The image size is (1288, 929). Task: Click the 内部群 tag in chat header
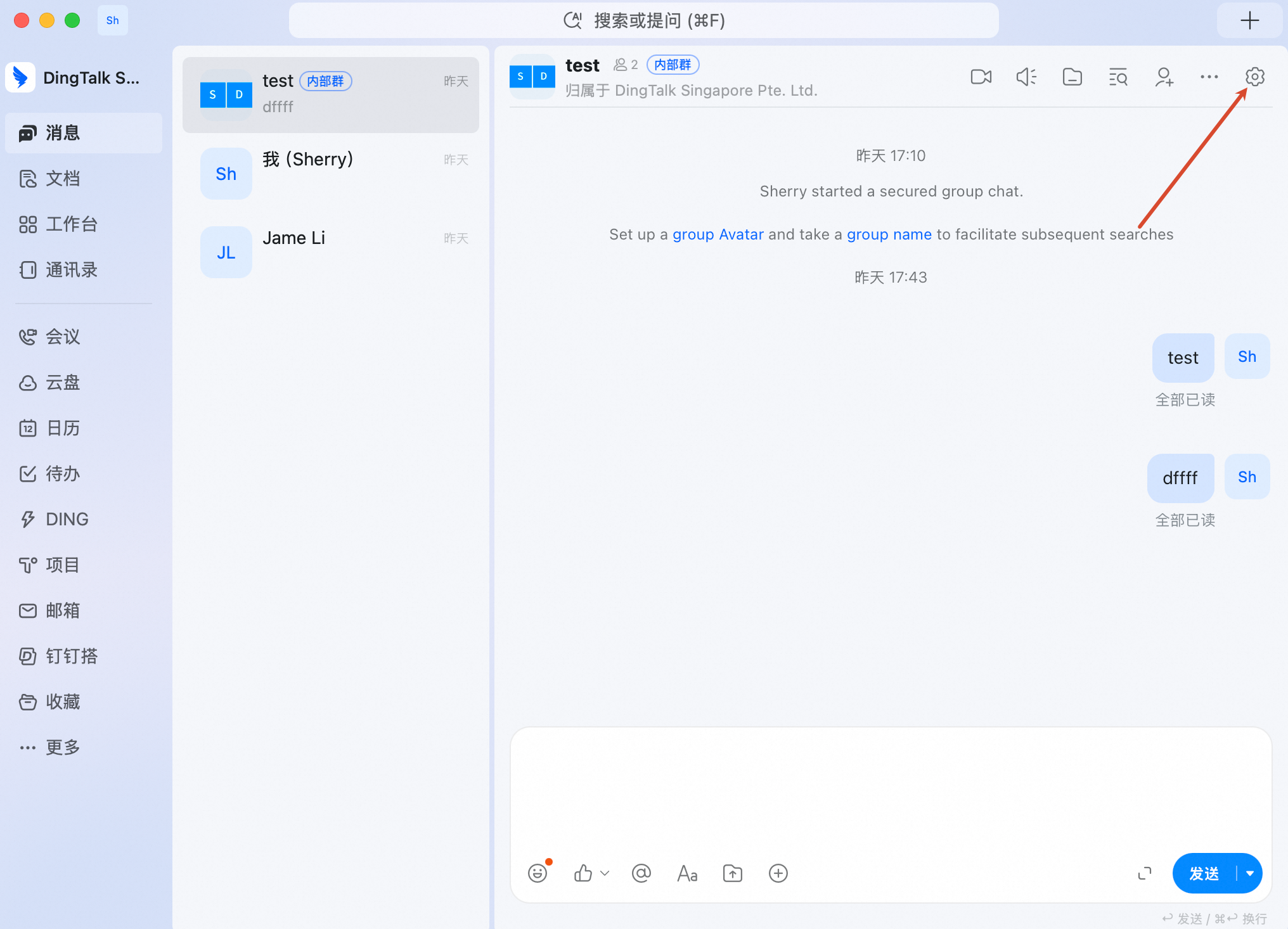point(673,65)
